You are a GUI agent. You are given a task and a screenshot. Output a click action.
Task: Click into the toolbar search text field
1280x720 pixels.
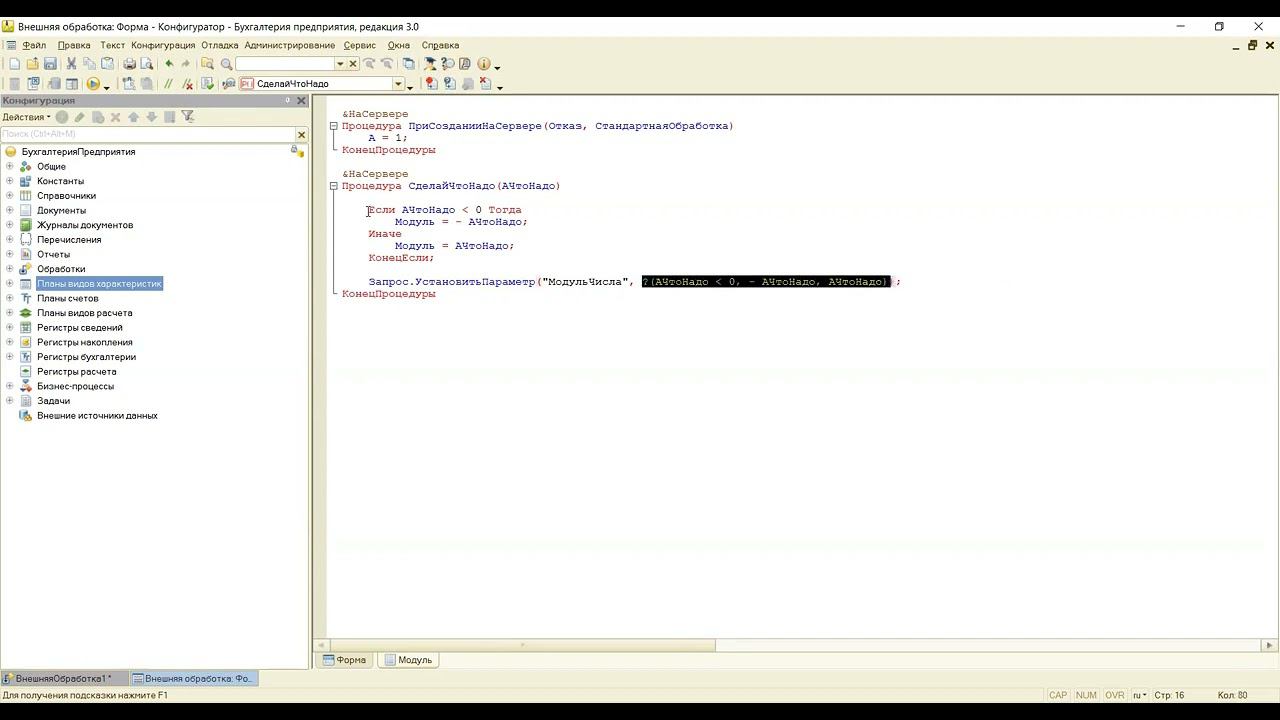pyautogui.click(x=285, y=64)
